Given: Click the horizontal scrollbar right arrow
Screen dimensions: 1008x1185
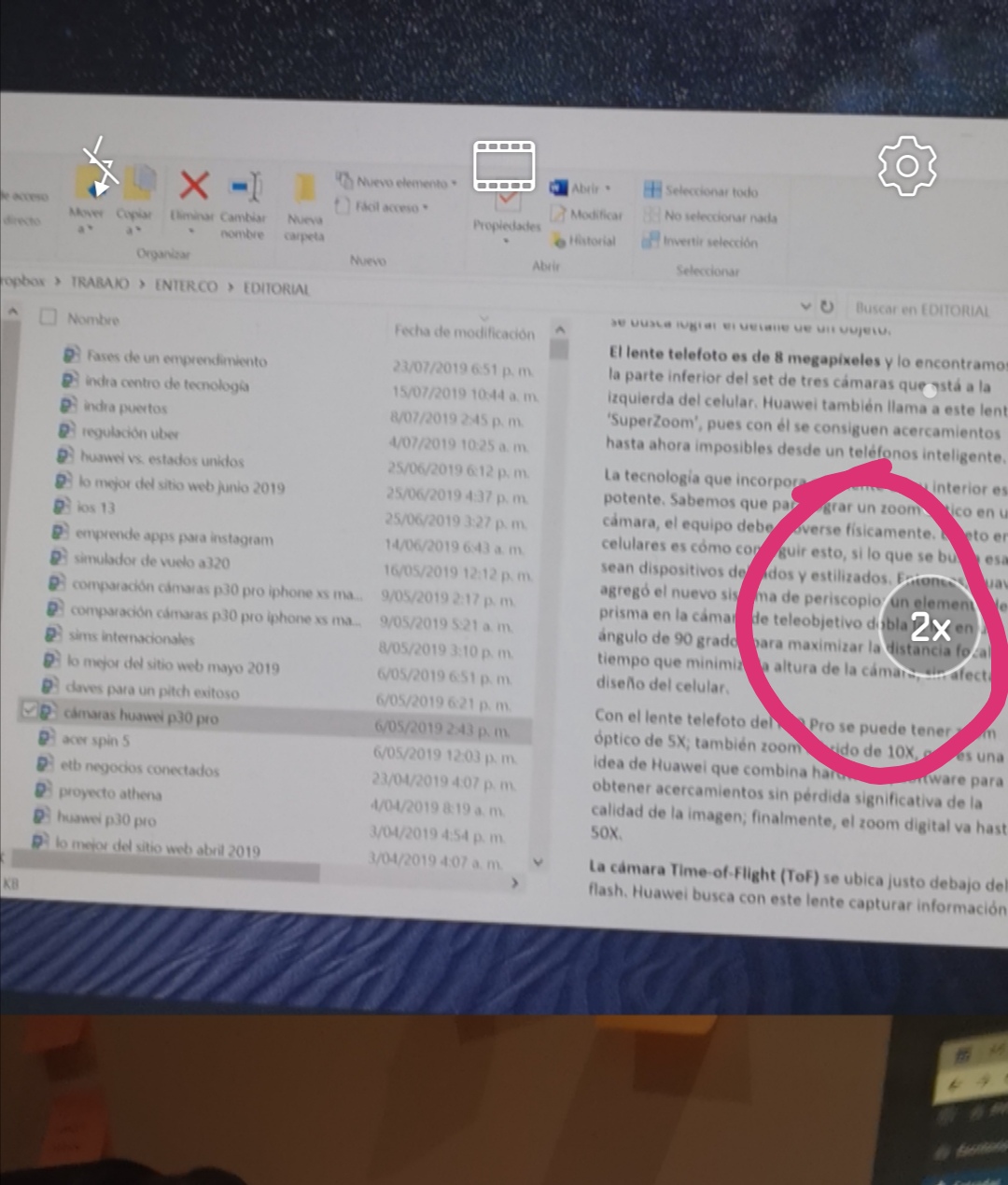Looking at the screenshot, I should [x=514, y=882].
